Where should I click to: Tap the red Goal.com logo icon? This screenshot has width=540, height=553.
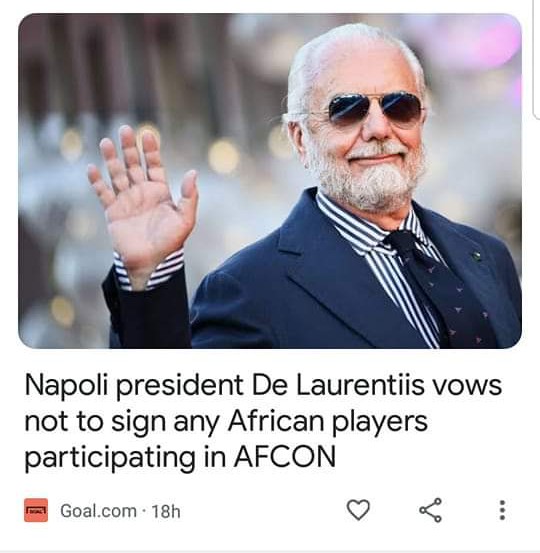(36, 510)
